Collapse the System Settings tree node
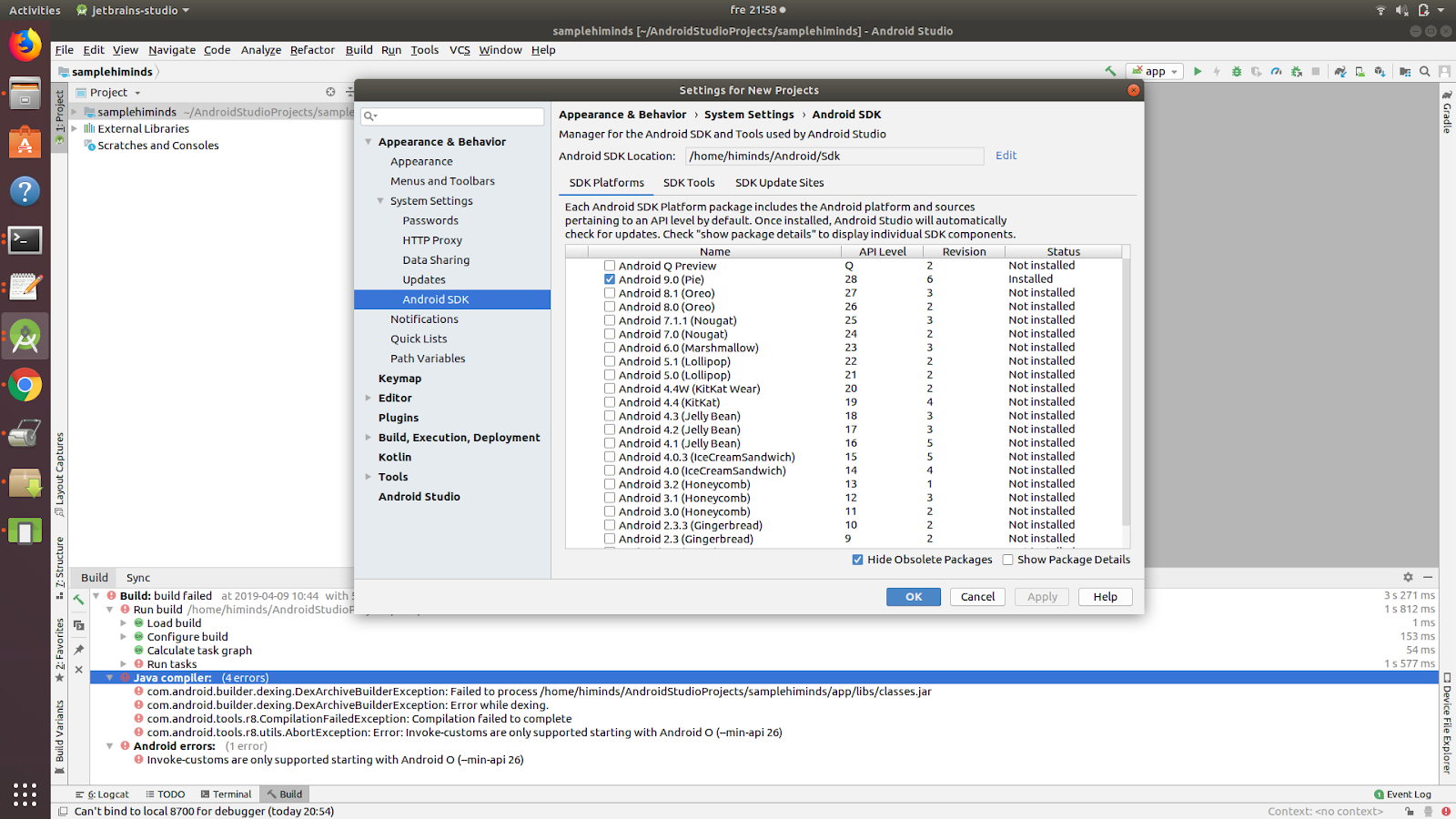 coord(380,201)
